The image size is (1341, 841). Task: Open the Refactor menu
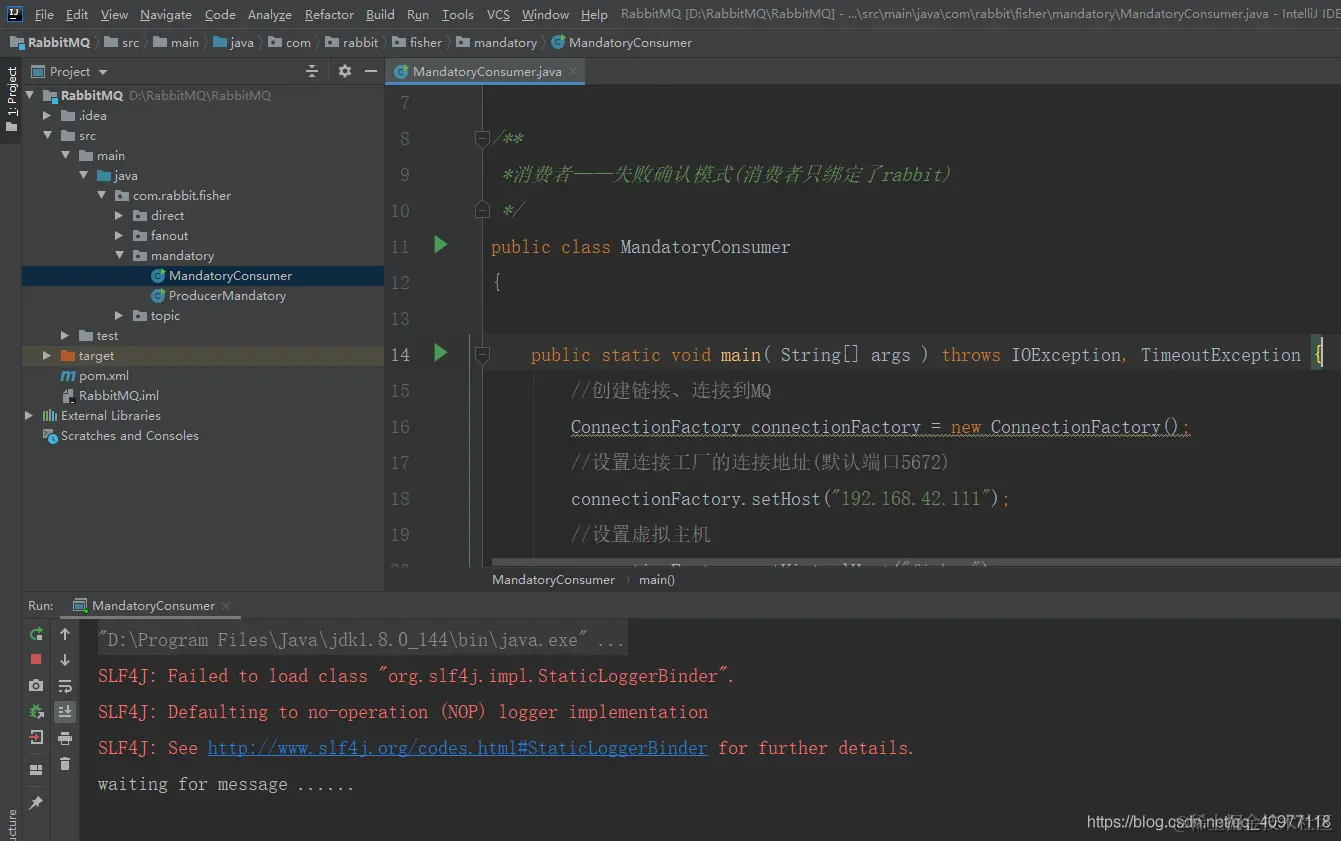click(x=329, y=14)
